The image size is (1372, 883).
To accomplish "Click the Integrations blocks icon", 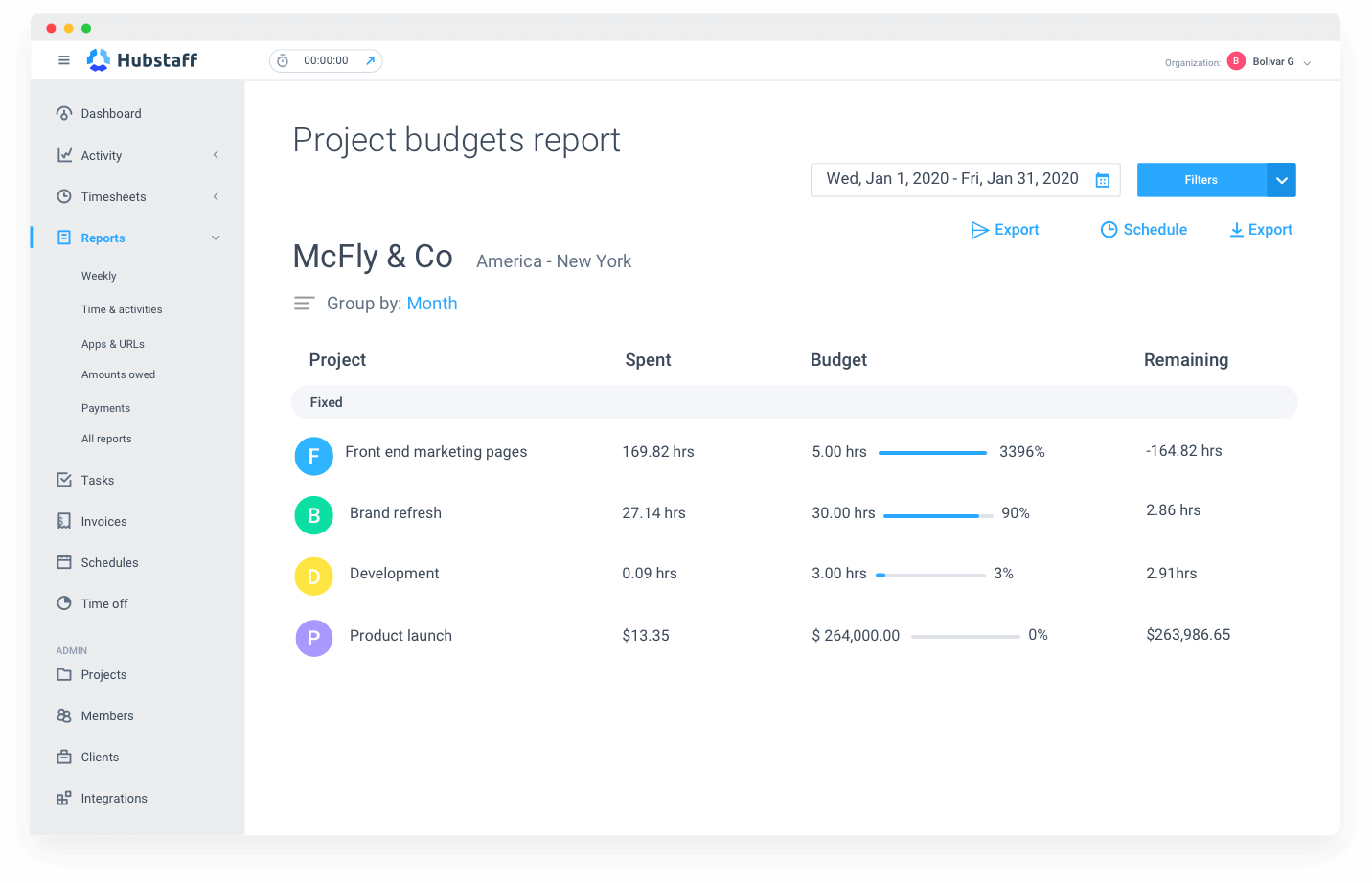I will 64,798.
